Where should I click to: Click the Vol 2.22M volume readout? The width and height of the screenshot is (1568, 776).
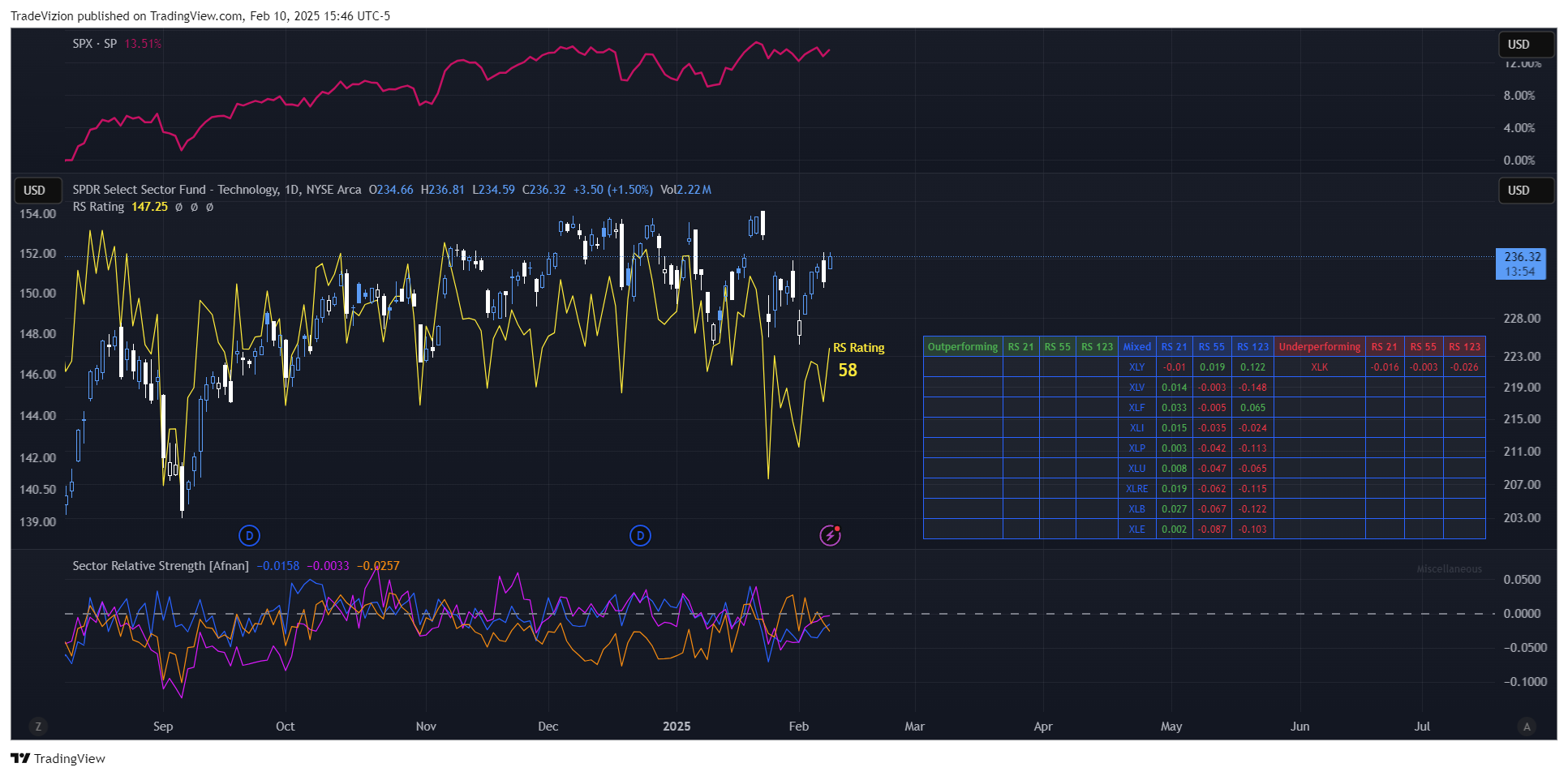pyautogui.click(x=685, y=190)
